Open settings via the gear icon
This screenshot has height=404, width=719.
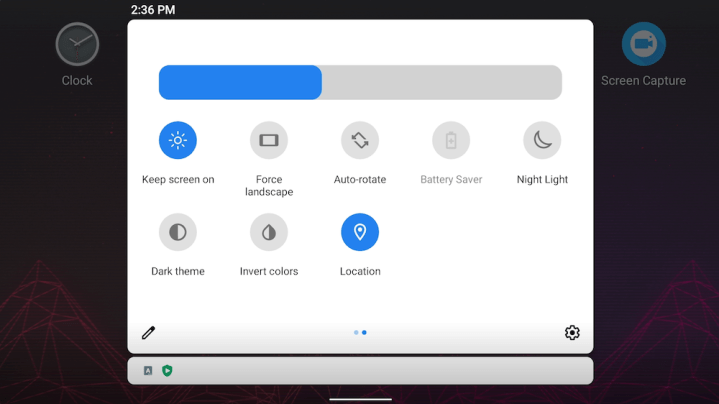click(x=572, y=333)
